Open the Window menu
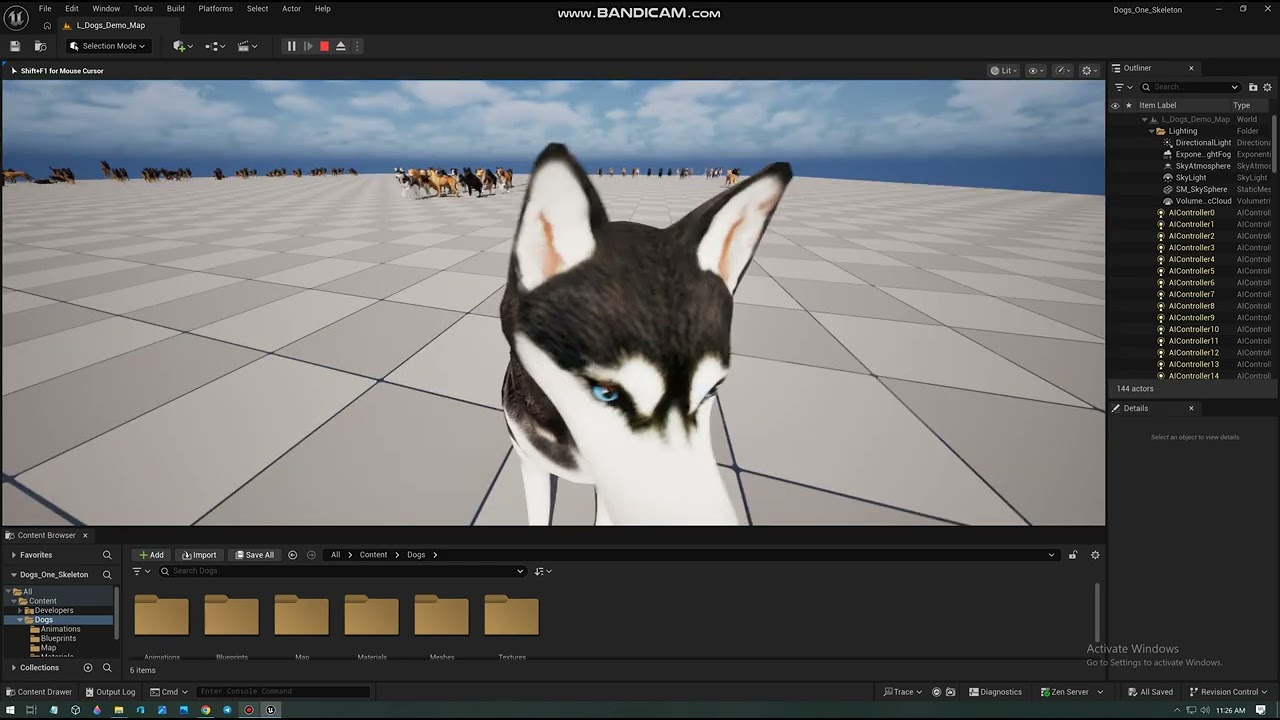This screenshot has height=720, width=1280. point(106,8)
